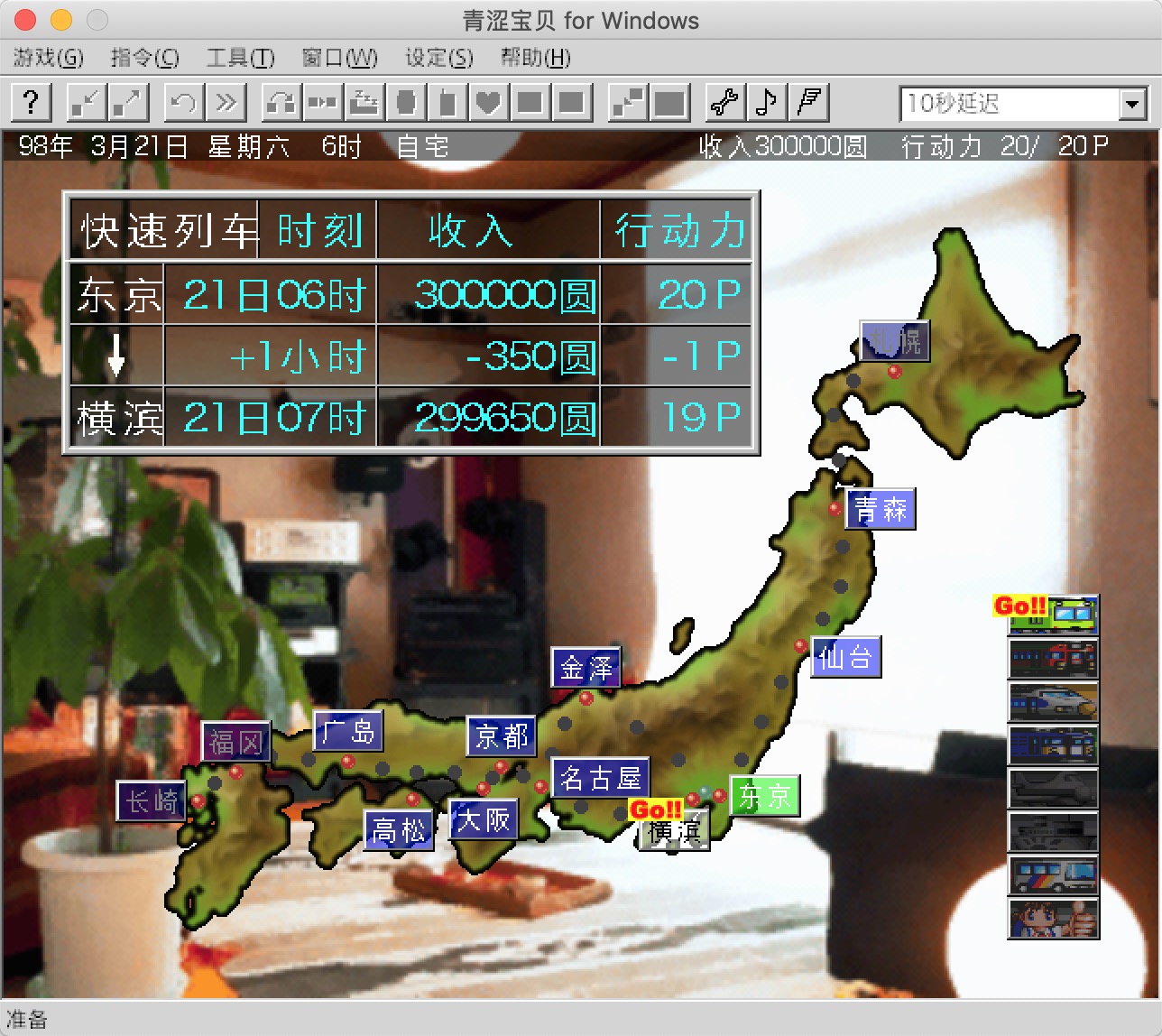Click the mobile phone toolbar icon
Viewport: 1162px width, 1036px height.
(447, 102)
